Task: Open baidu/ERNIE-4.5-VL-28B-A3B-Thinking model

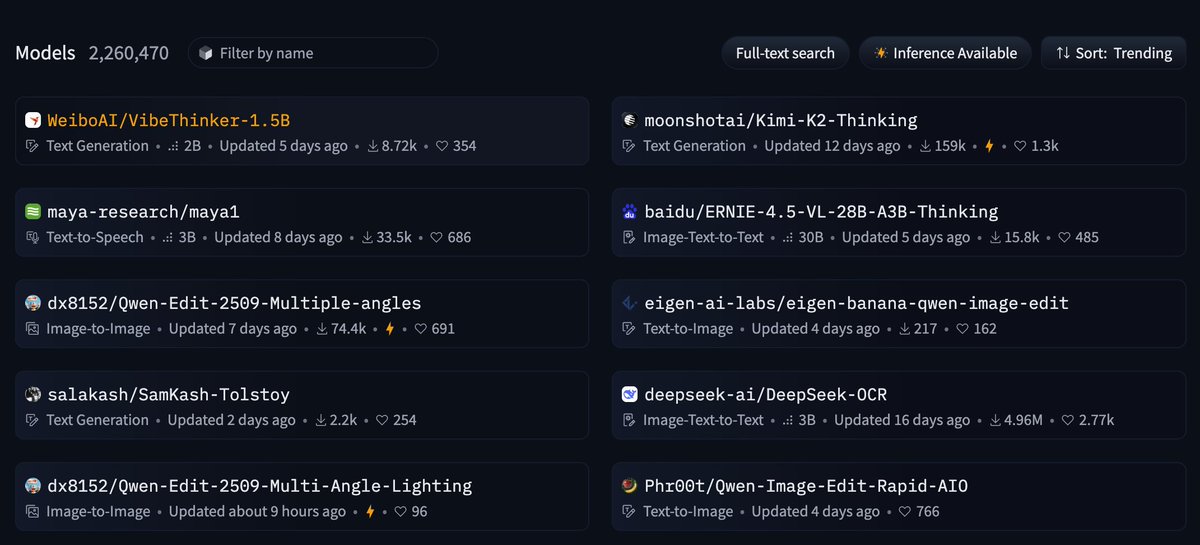Action: point(821,212)
